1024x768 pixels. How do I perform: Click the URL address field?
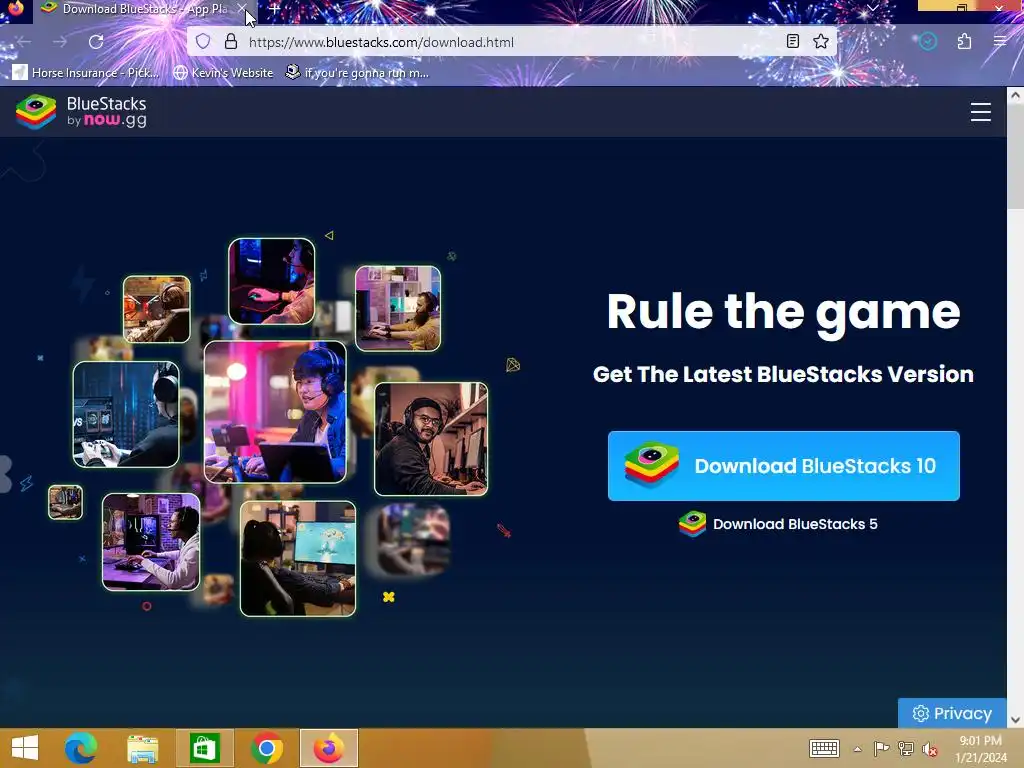(509, 42)
